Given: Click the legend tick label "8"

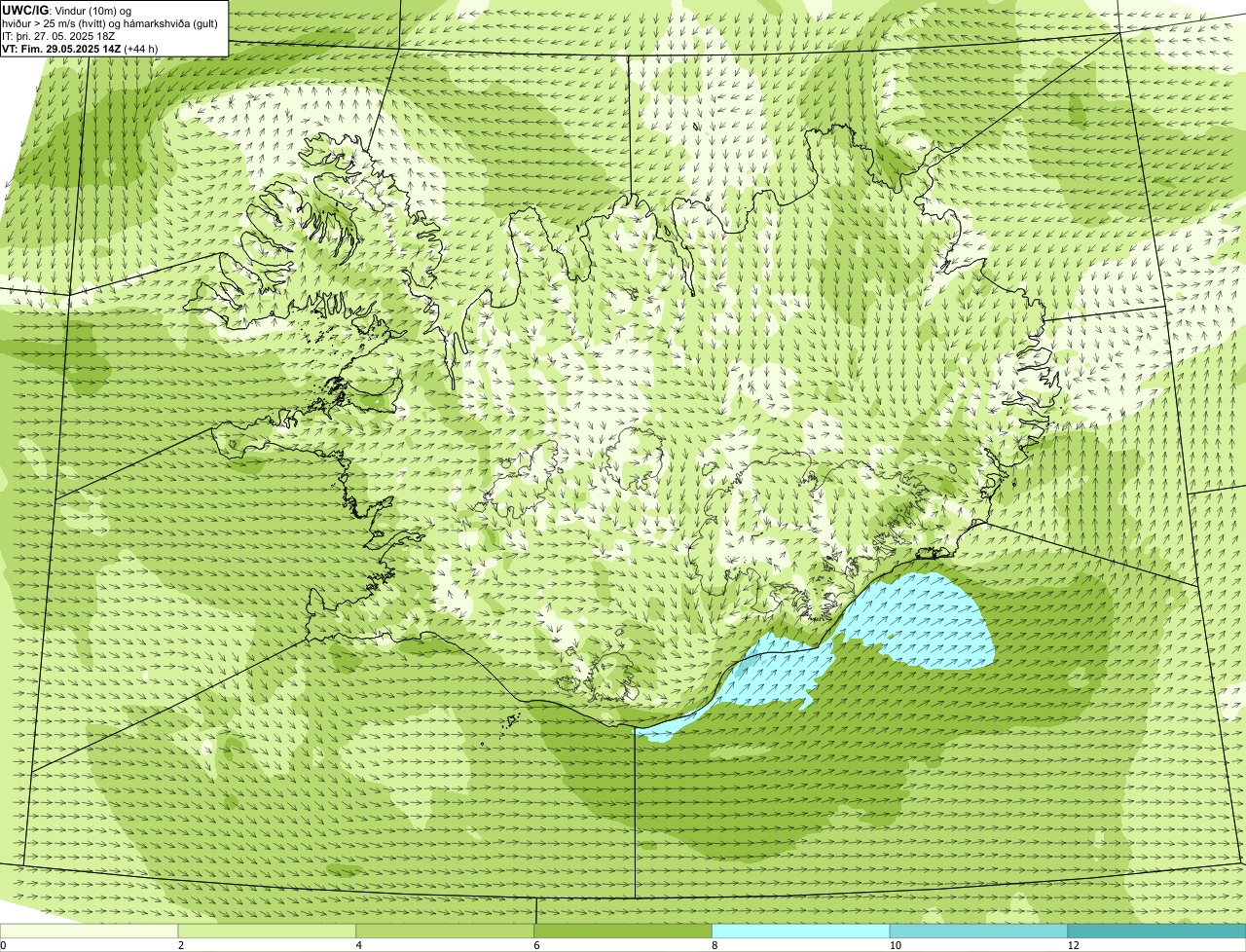Looking at the screenshot, I should pyautogui.click(x=715, y=945).
